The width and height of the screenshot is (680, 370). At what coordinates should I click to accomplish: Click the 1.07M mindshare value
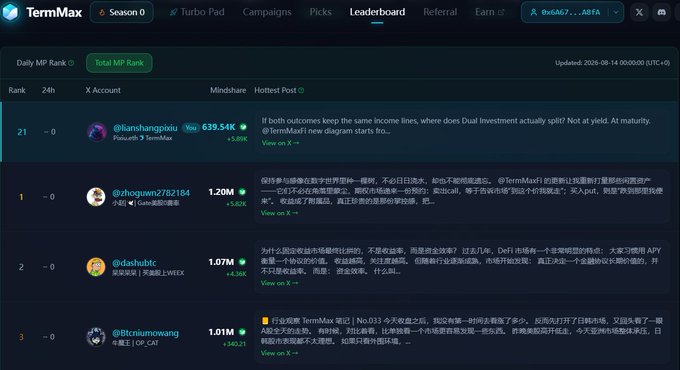[221, 262]
